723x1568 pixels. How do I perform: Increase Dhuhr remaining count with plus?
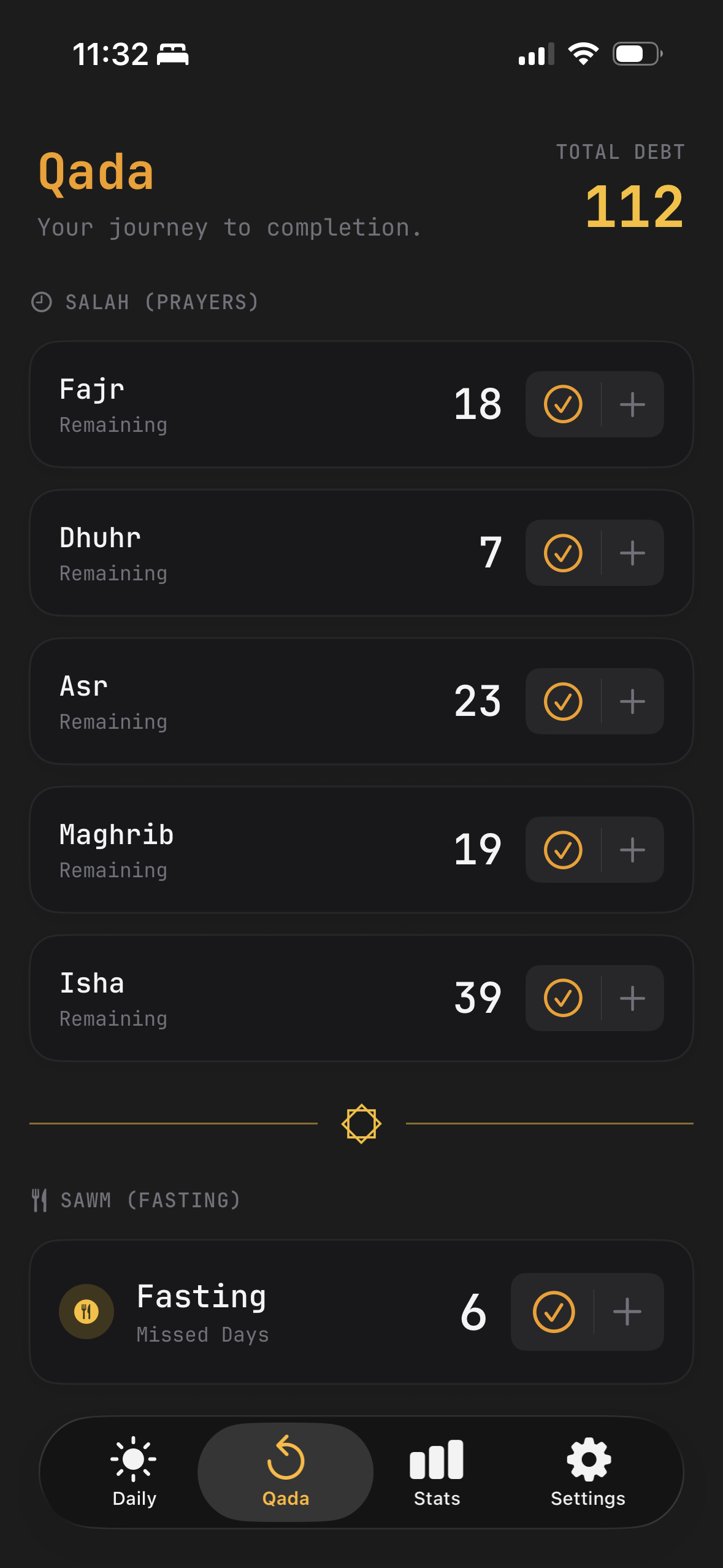[632, 553]
